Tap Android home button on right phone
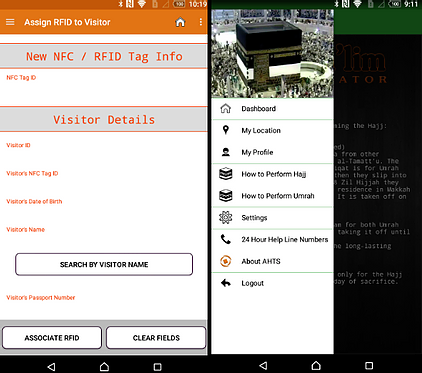 tap(316, 365)
